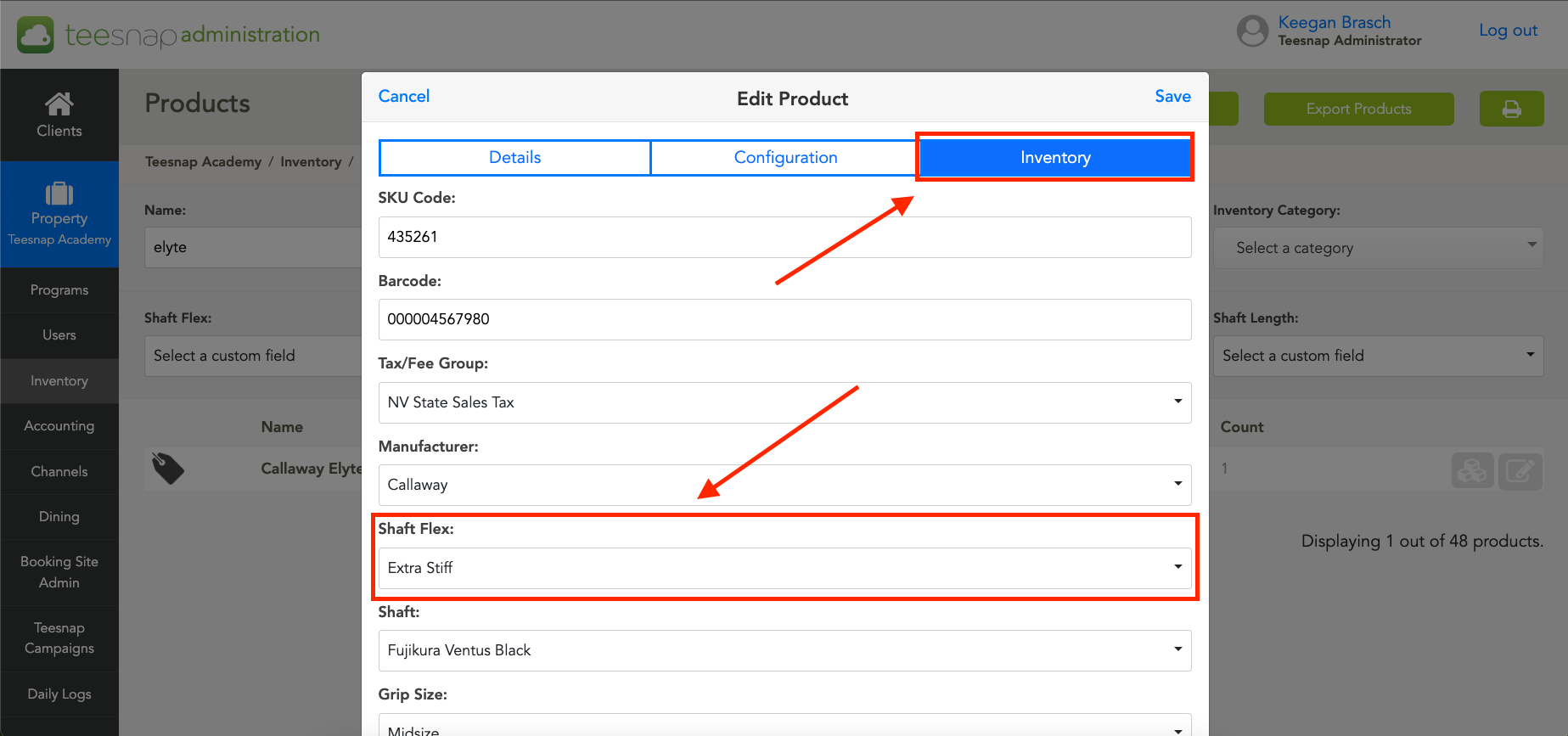
Task: Navigate to Channels in the sidebar
Action: tap(59, 472)
